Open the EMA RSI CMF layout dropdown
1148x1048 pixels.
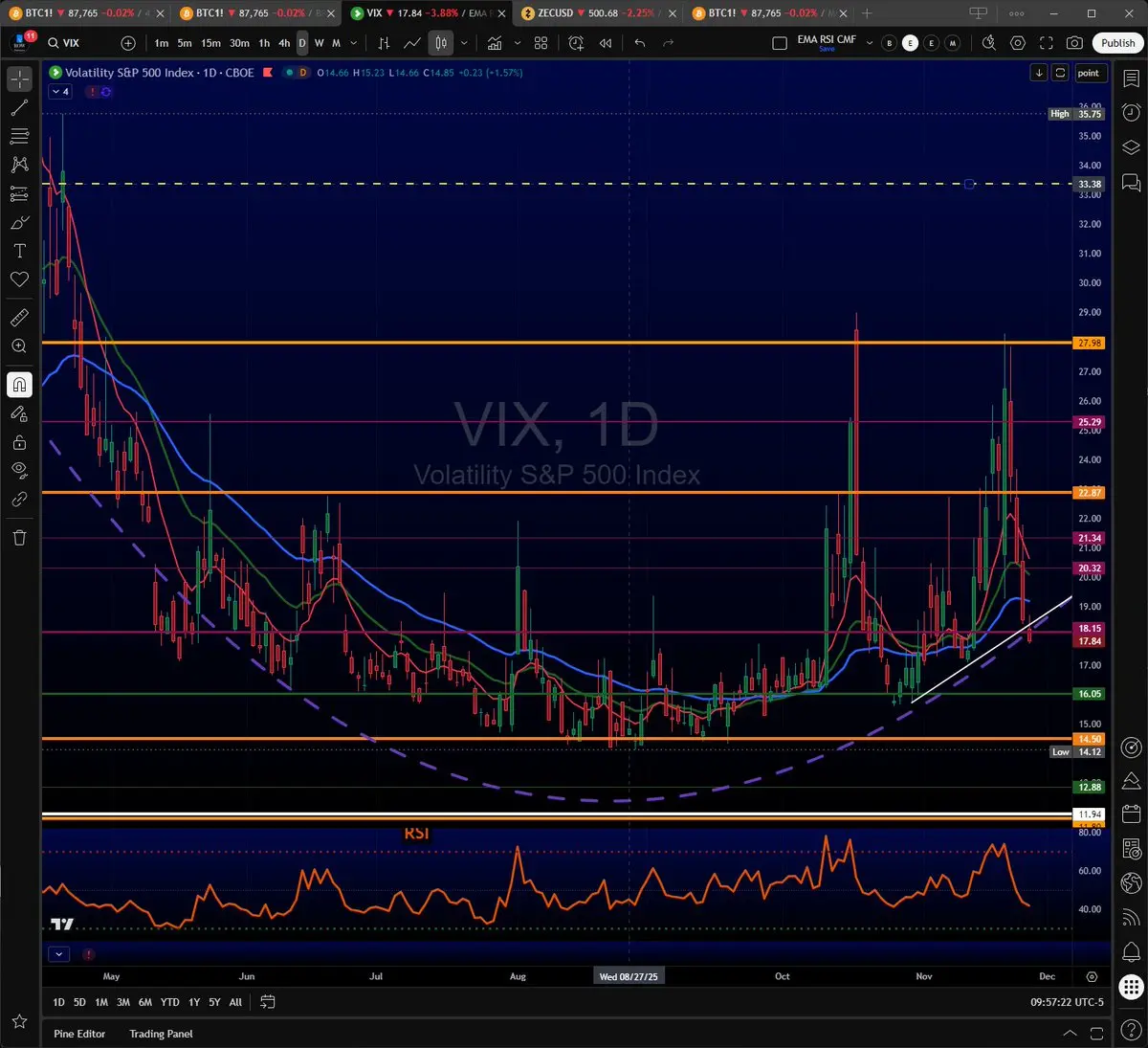tap(870, 43)
